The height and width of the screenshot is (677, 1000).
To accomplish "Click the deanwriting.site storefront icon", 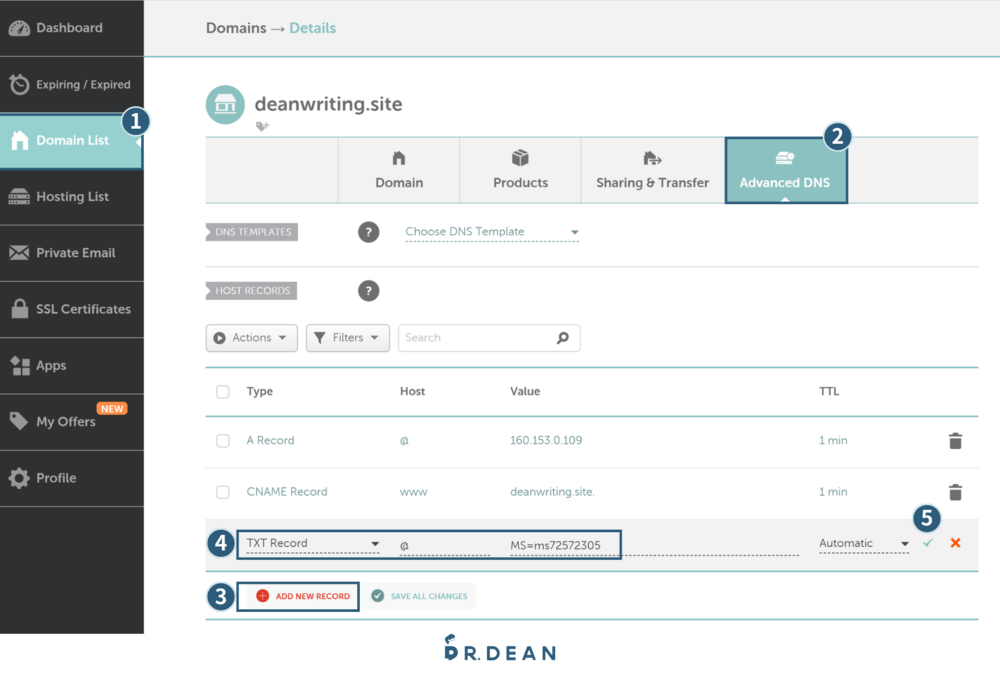I will click(x=225, y=104).
